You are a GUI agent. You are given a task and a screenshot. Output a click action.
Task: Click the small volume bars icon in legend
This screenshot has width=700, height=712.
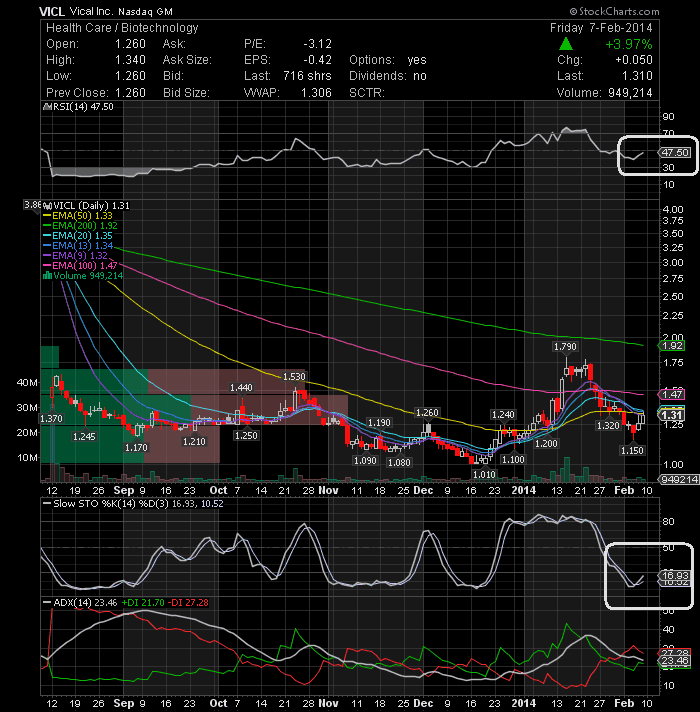(x=47, y=276)
